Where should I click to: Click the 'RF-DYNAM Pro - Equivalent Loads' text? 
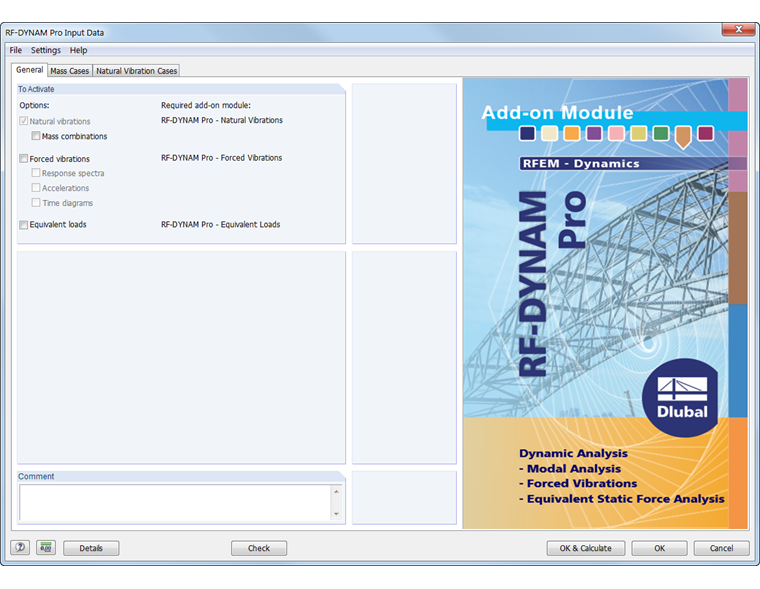[x=221, y=224]
